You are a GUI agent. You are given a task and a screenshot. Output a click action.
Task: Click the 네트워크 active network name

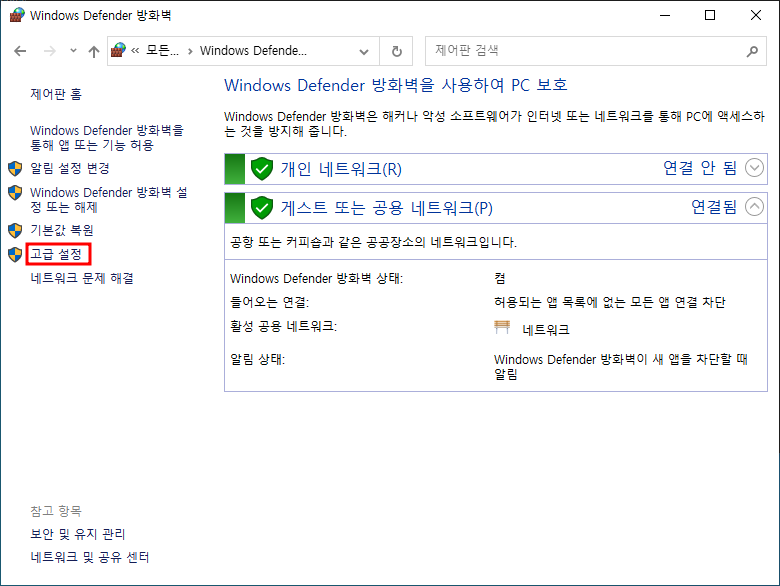(x=546, y=330)
